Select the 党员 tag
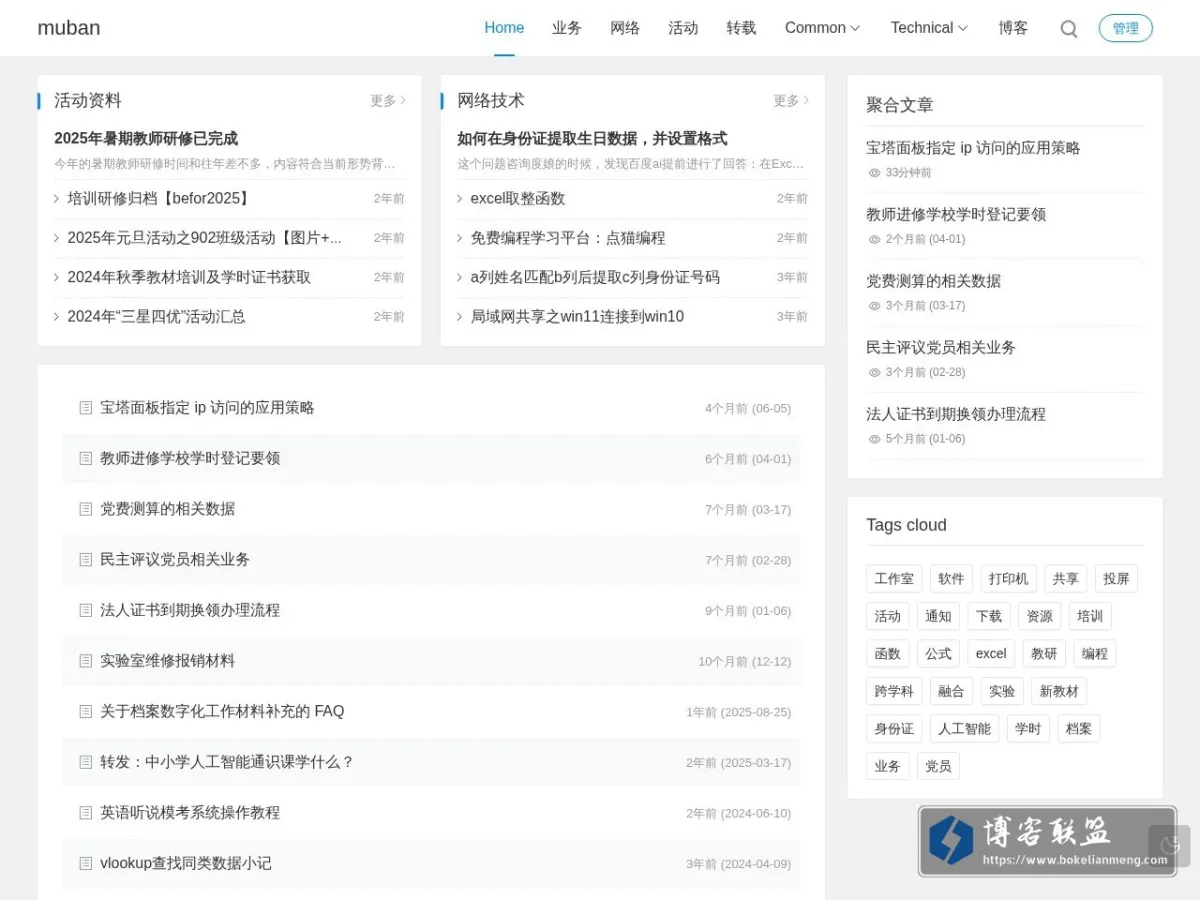This screenshot has width=1200, height=900. (x=938, y=766)
